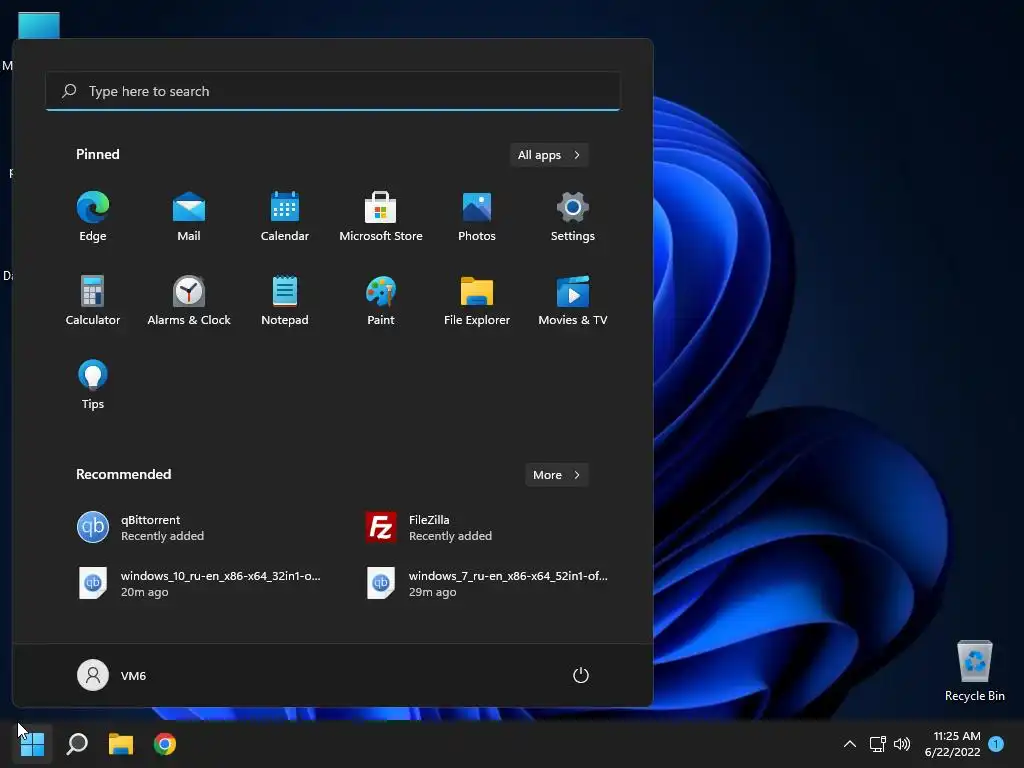Open taskbar Search magnifier
This screenshot has width=1024, height=768.
77,744
